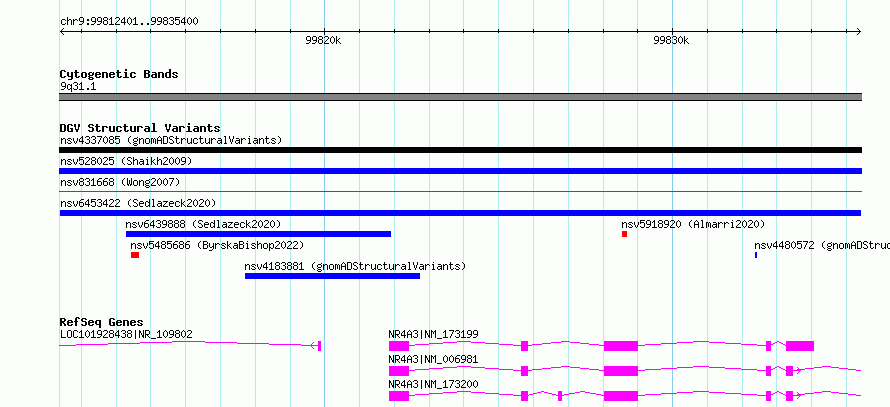Click the first exon of NR4A3 NM_173200
The image size is (890, 407).
click(398, 396)
